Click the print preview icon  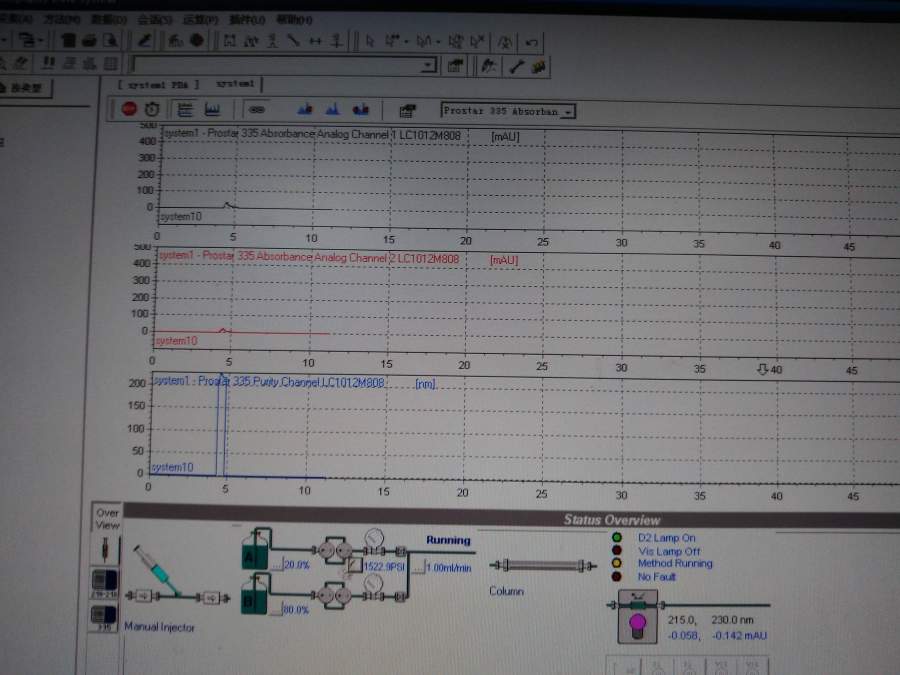click(110, 40)
